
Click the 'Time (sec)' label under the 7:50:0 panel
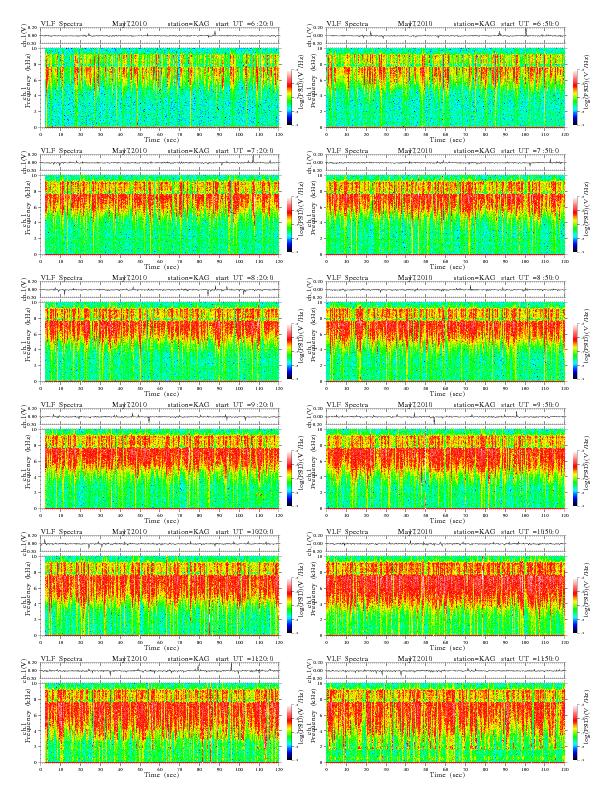click(x=447, y=266)
